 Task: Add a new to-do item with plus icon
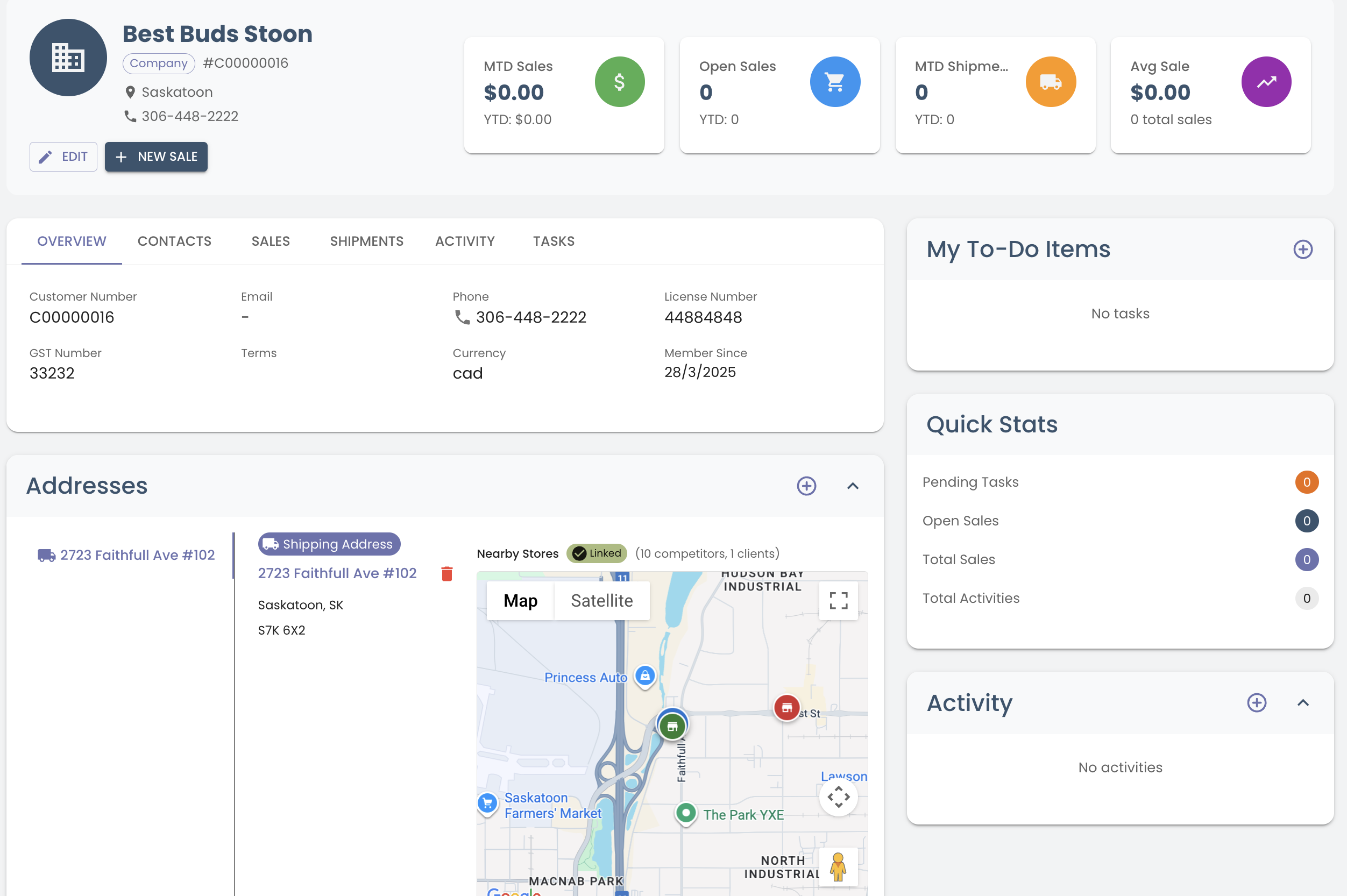[1302, 249]
